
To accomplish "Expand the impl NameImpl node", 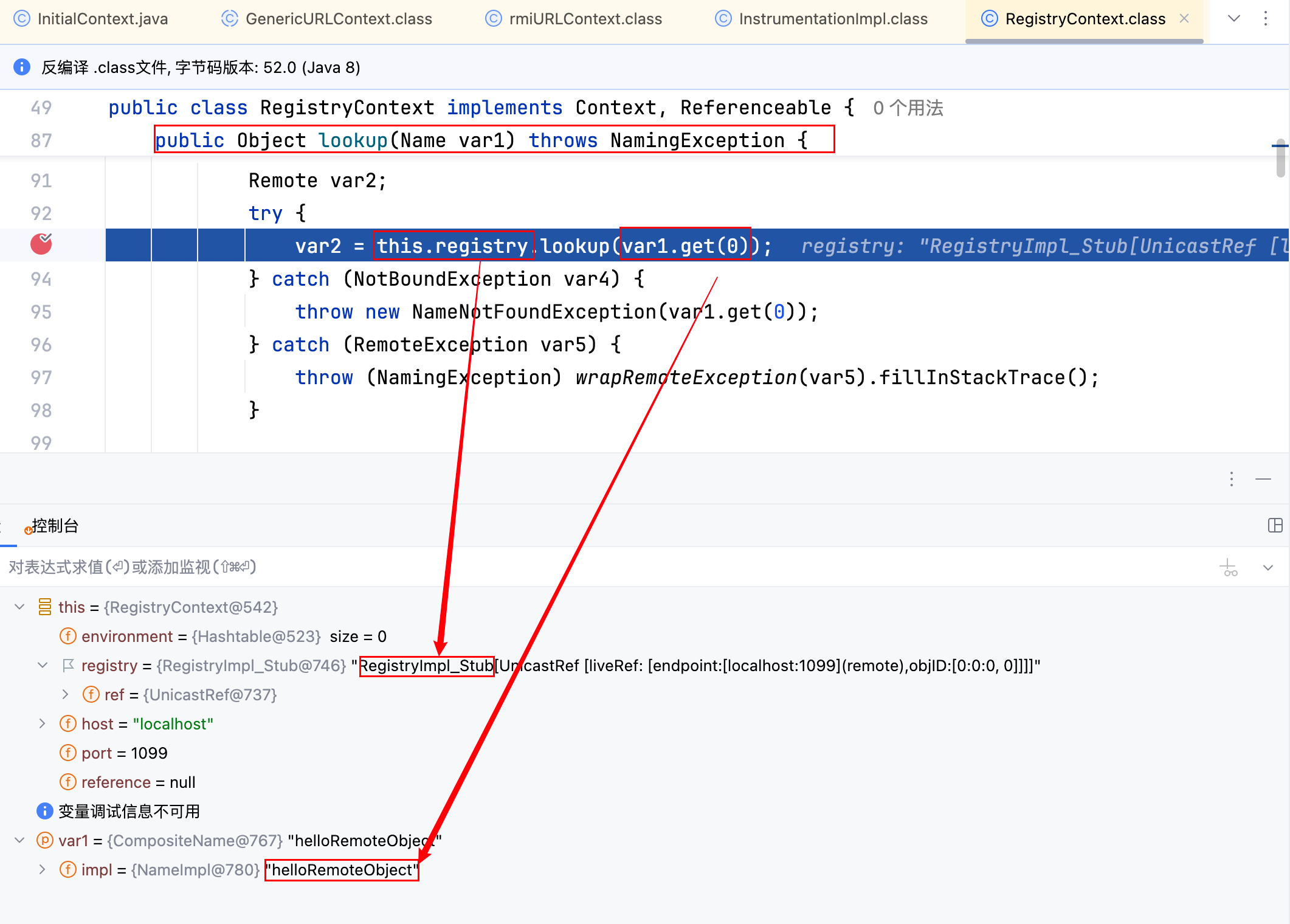I will [43, 869].
